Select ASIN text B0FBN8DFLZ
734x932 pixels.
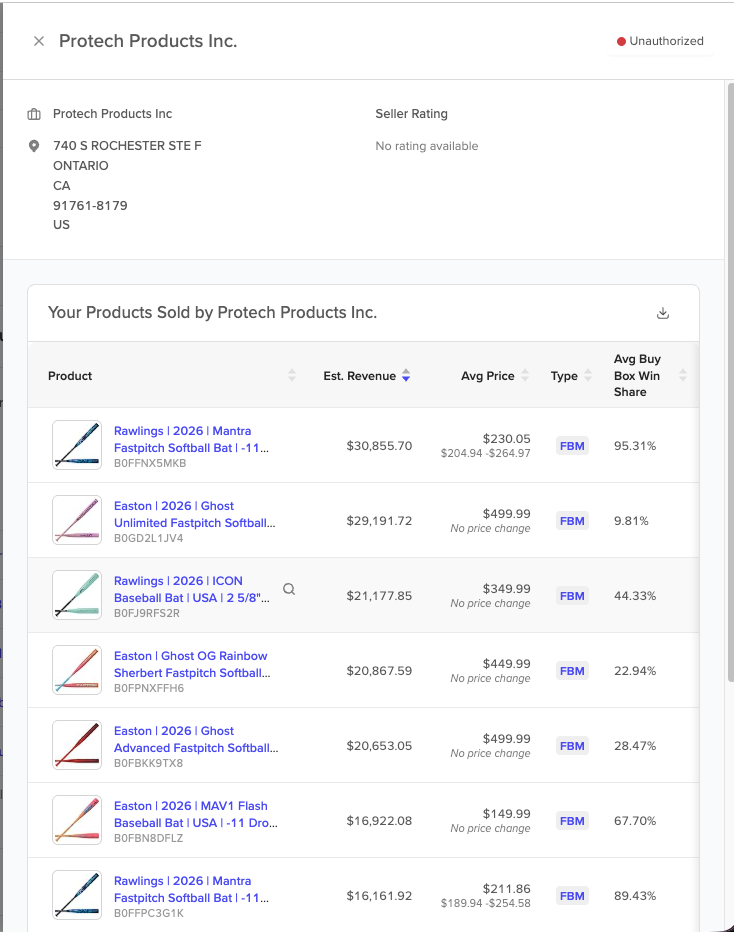click(x=149, y=837)
